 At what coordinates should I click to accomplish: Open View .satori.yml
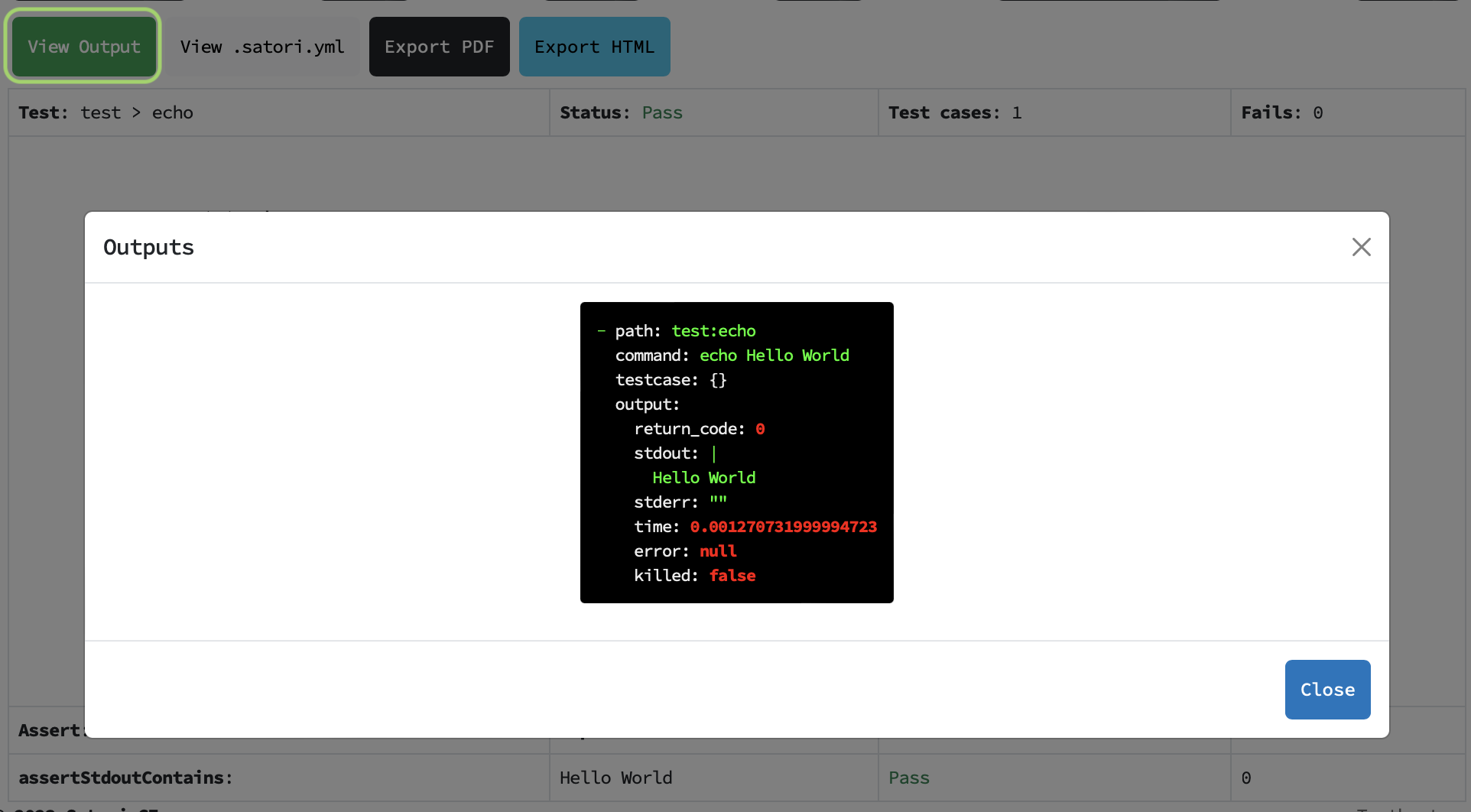click(x=262, y=47)
